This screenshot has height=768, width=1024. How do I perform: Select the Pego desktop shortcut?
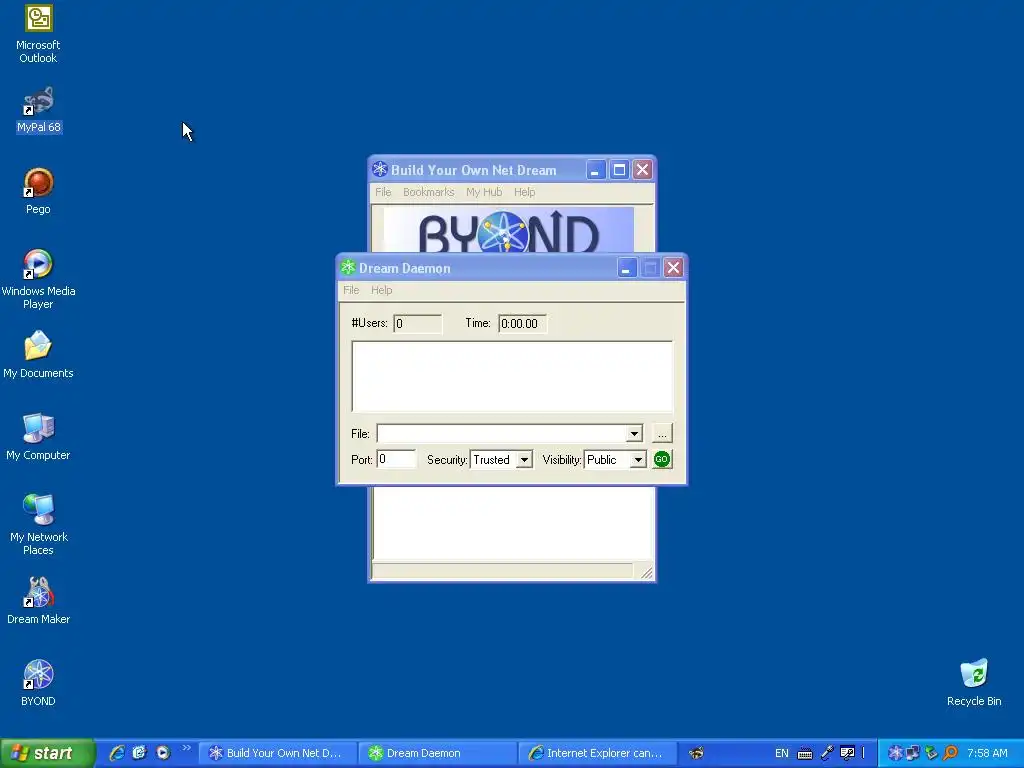tap(38, 191)
